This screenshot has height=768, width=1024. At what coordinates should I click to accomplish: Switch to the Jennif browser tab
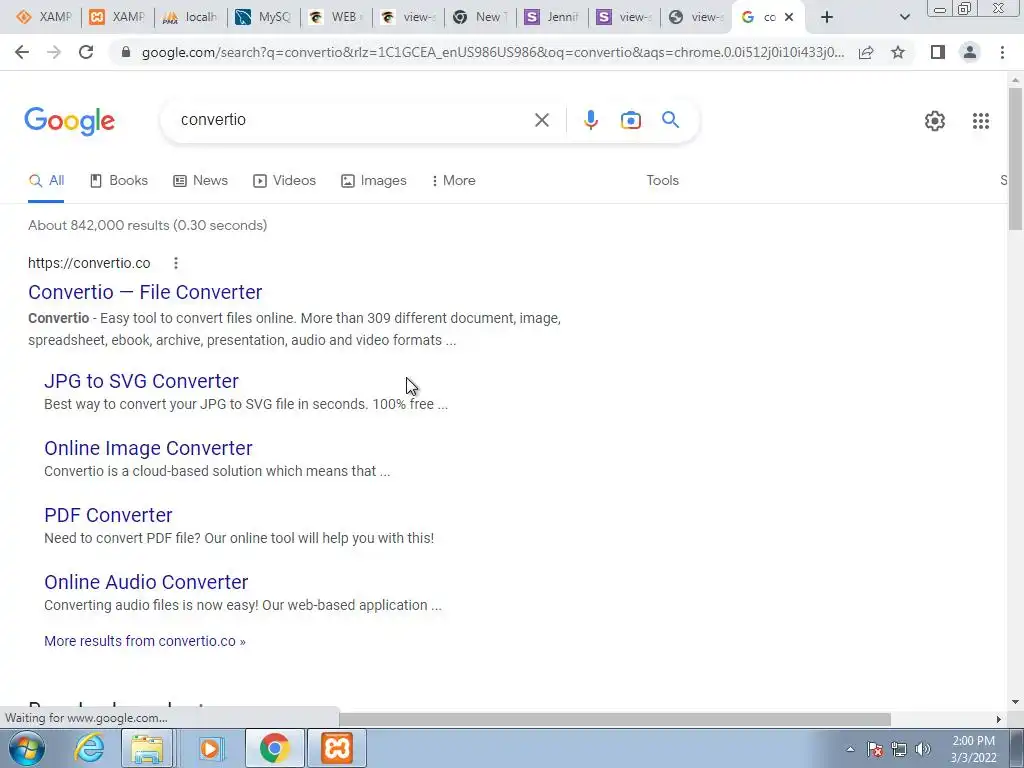tap(552, 17)
